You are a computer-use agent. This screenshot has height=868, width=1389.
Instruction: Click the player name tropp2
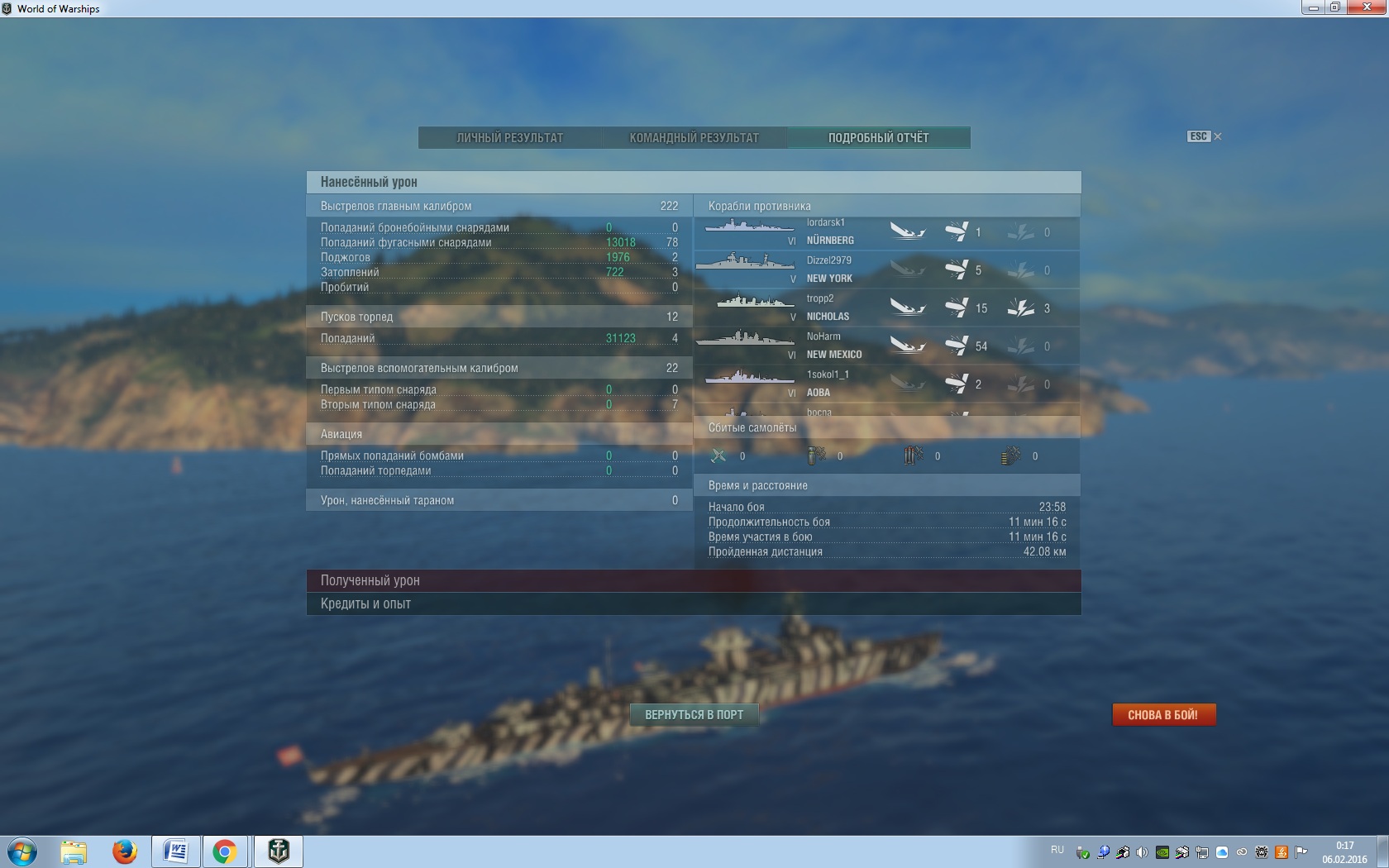pyautogui.click(x=820, y=298)
